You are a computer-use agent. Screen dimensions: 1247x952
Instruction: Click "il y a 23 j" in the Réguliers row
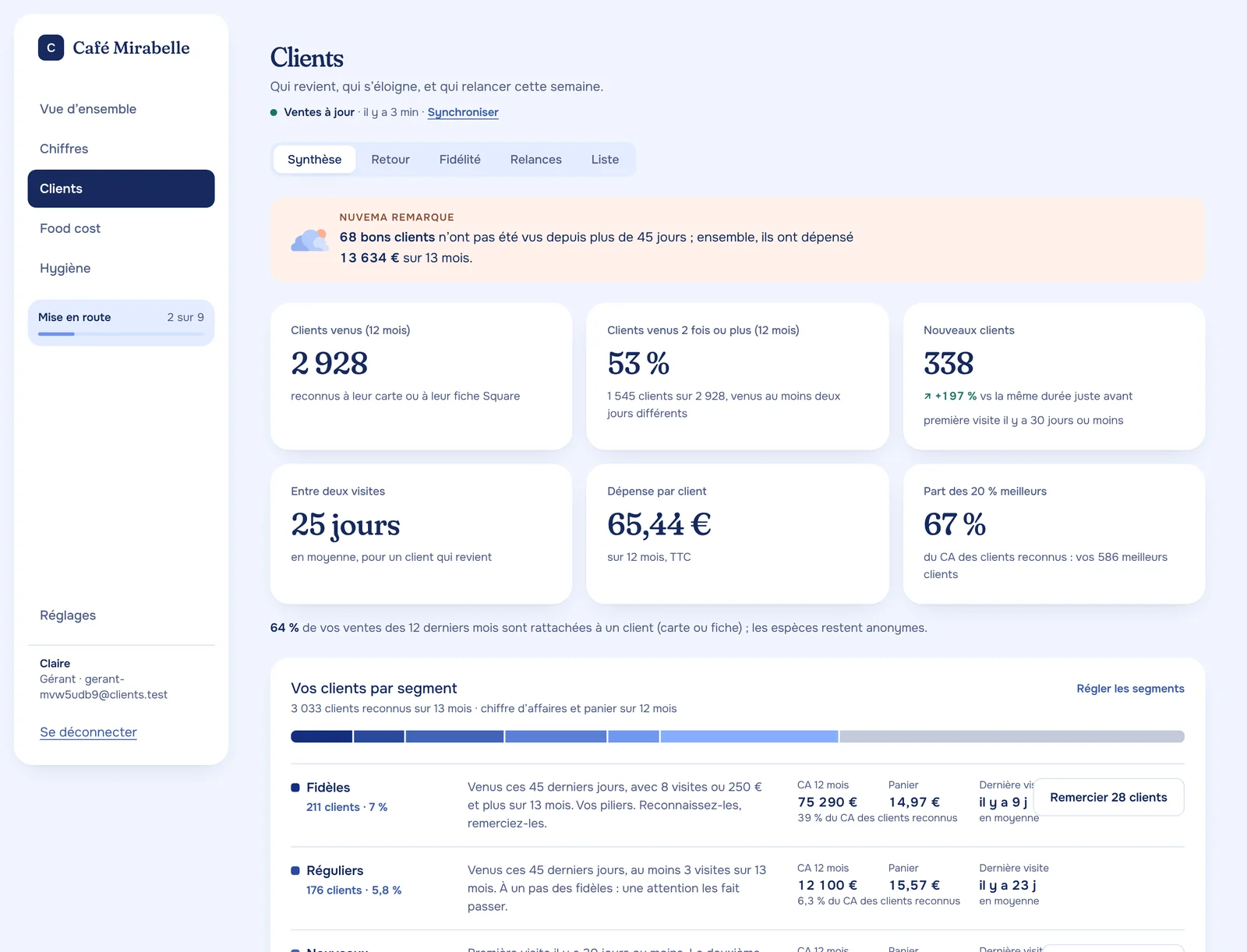tap(1008, 886)
